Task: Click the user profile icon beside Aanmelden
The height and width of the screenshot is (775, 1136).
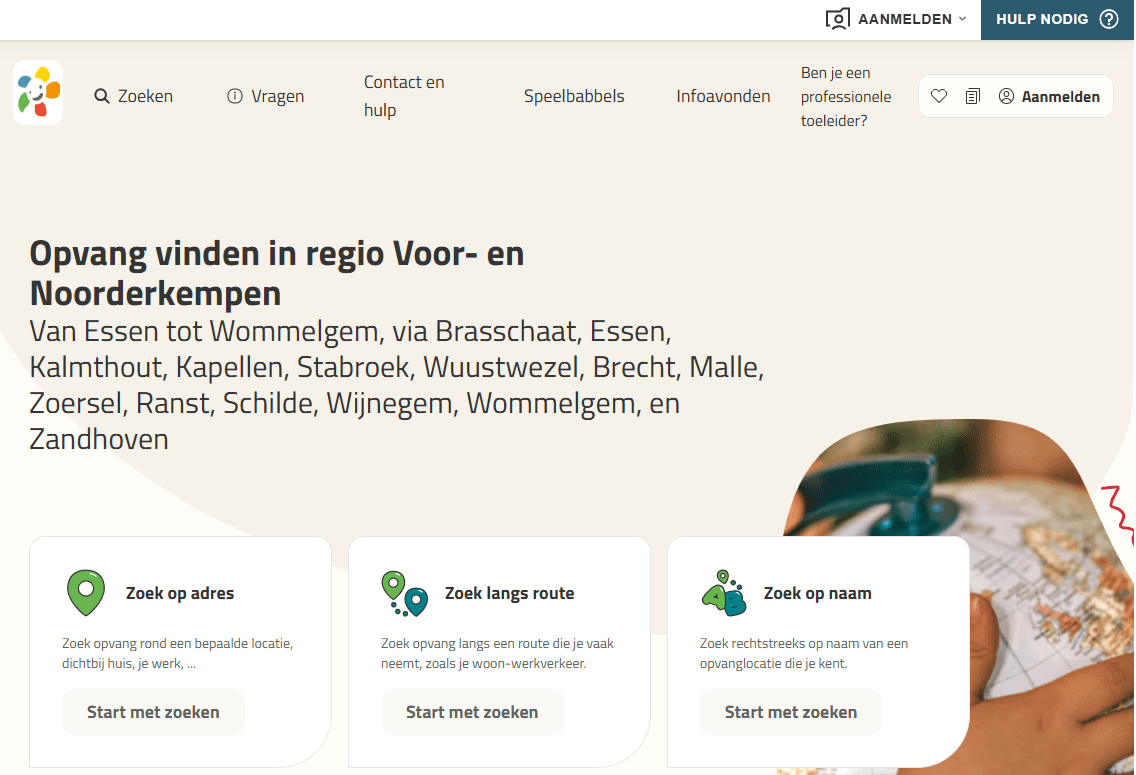Action: click(1006, 96)
